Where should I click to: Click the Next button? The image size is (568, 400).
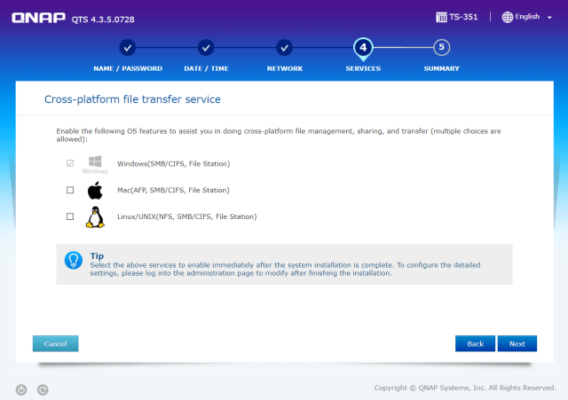click(517, 343)
